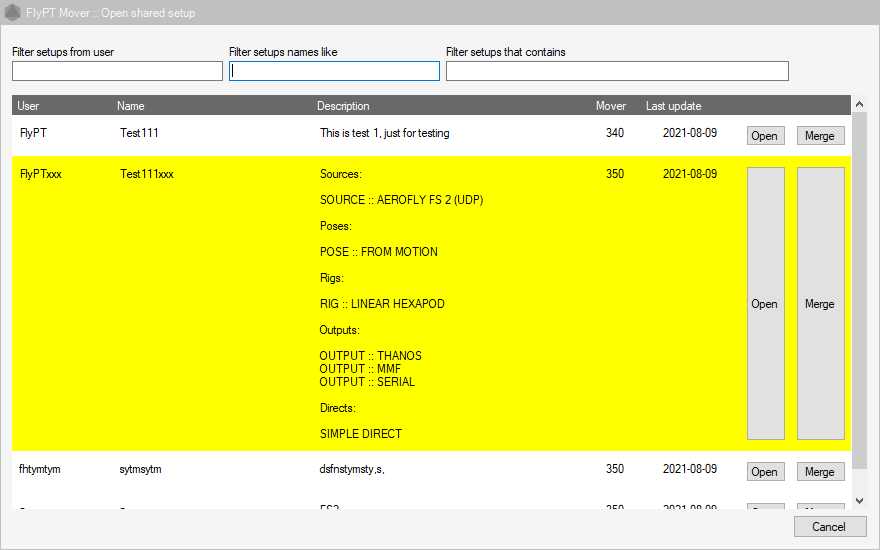
Task: Click the Last update column header
Action: coord(673,106)
